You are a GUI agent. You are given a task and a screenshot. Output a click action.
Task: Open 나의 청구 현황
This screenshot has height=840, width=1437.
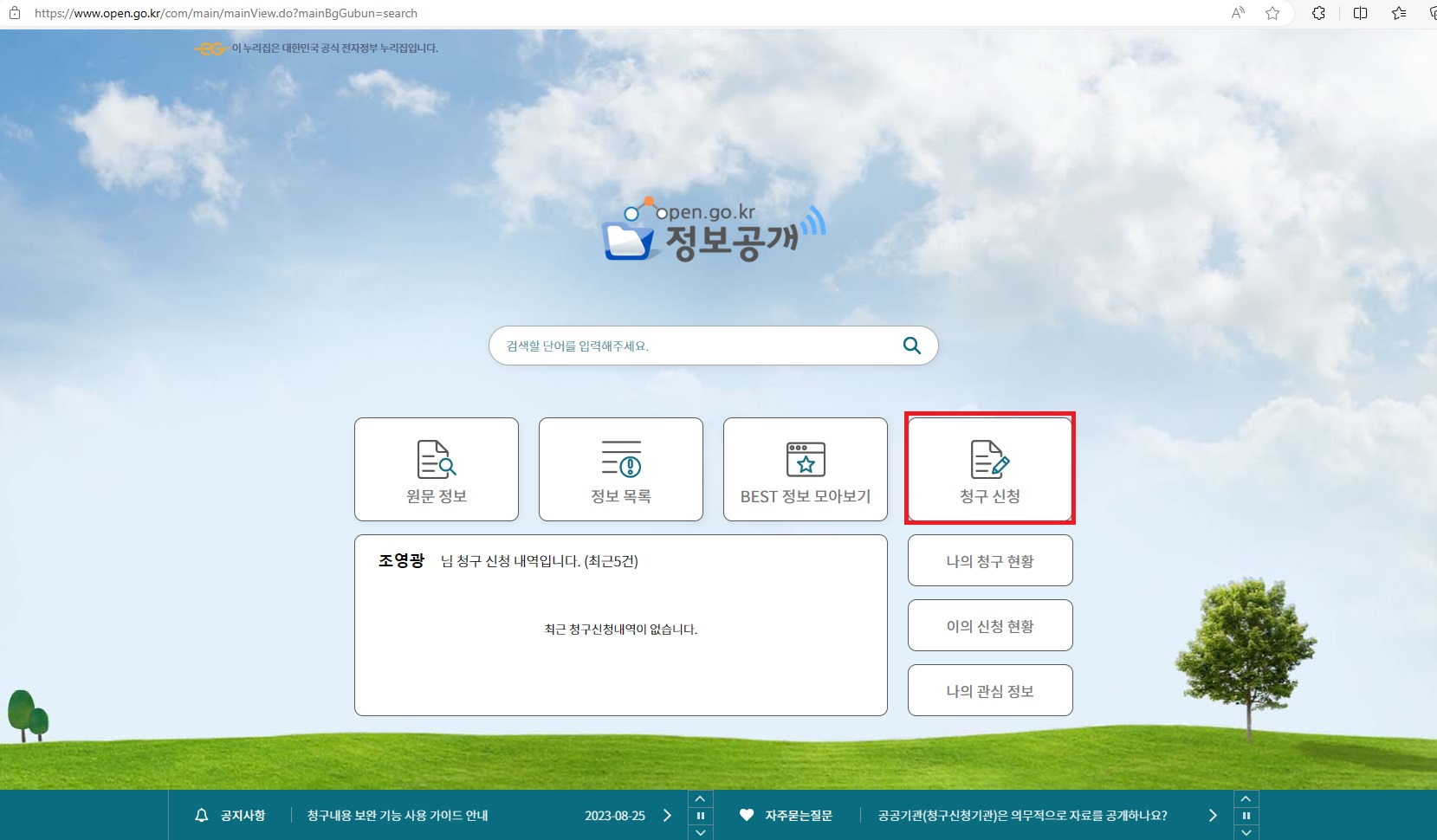pos(989,559)
